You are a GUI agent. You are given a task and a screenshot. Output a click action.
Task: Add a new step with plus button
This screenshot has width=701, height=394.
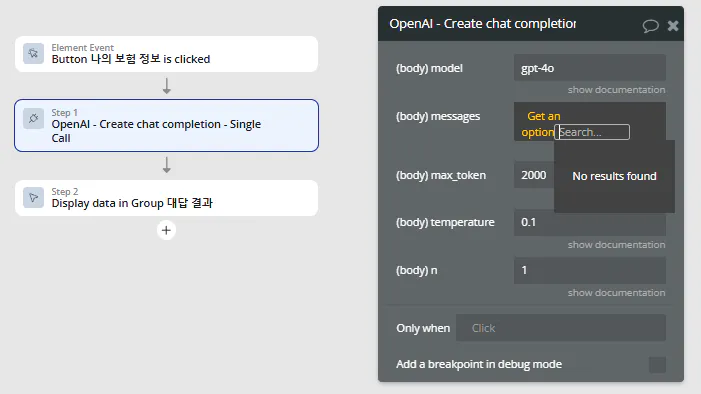(166, 230)
